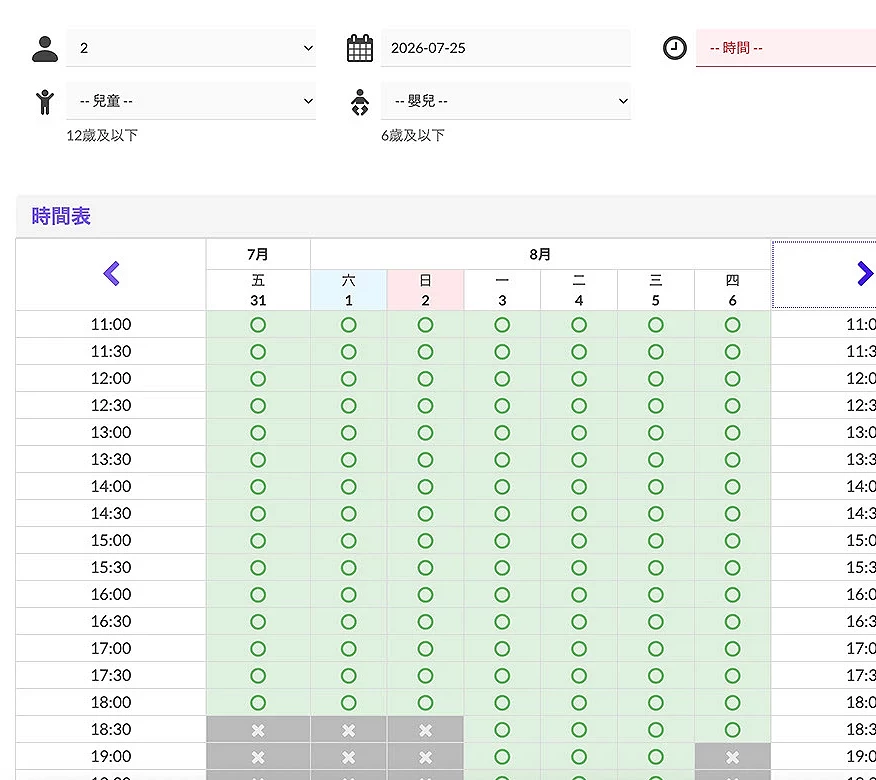Select the 17:30 slot on Thursday 6

(x=732, y=676)
